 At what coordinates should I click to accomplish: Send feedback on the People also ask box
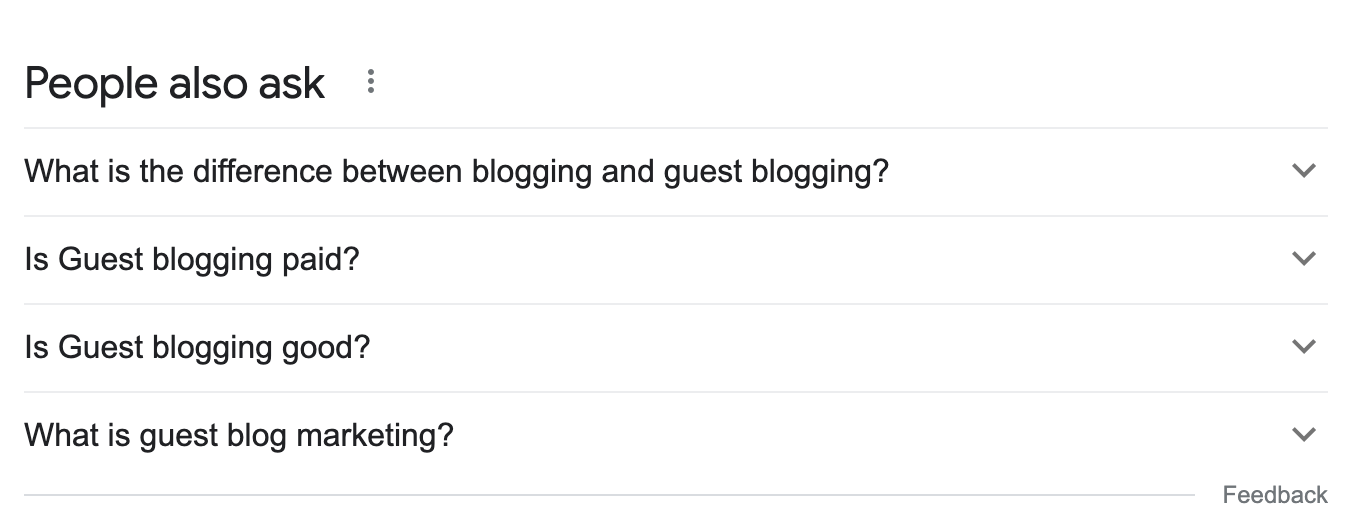(1275, 495)
